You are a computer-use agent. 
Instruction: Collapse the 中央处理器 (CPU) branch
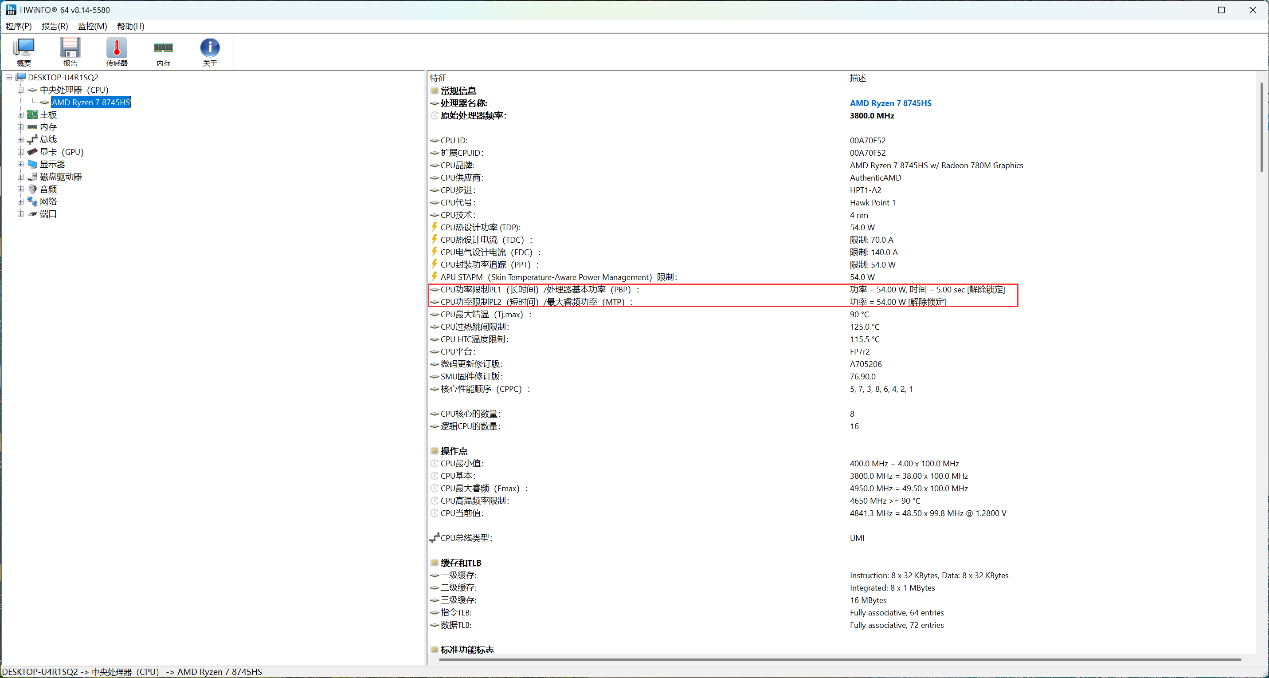click(x=20, y=90)
